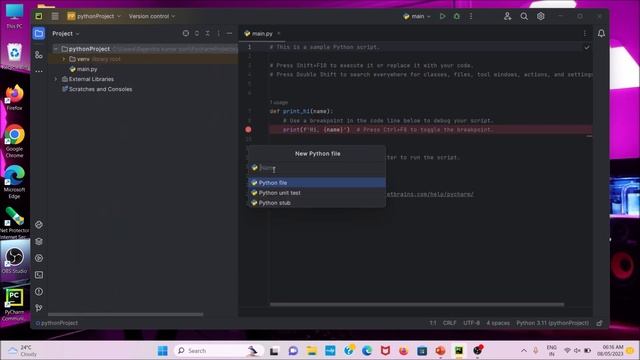Open the hamburger main menu
Viewport: 640px width, 360px height.
pos(55,16)
